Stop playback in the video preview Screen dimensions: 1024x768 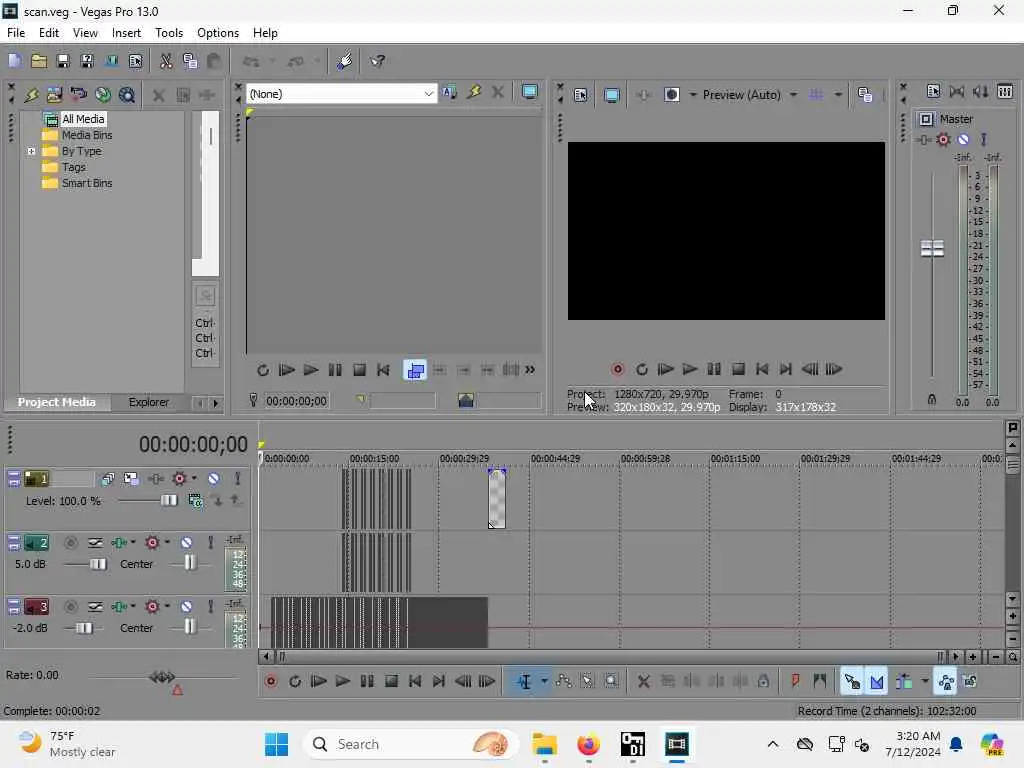click(x=738, y=370)
